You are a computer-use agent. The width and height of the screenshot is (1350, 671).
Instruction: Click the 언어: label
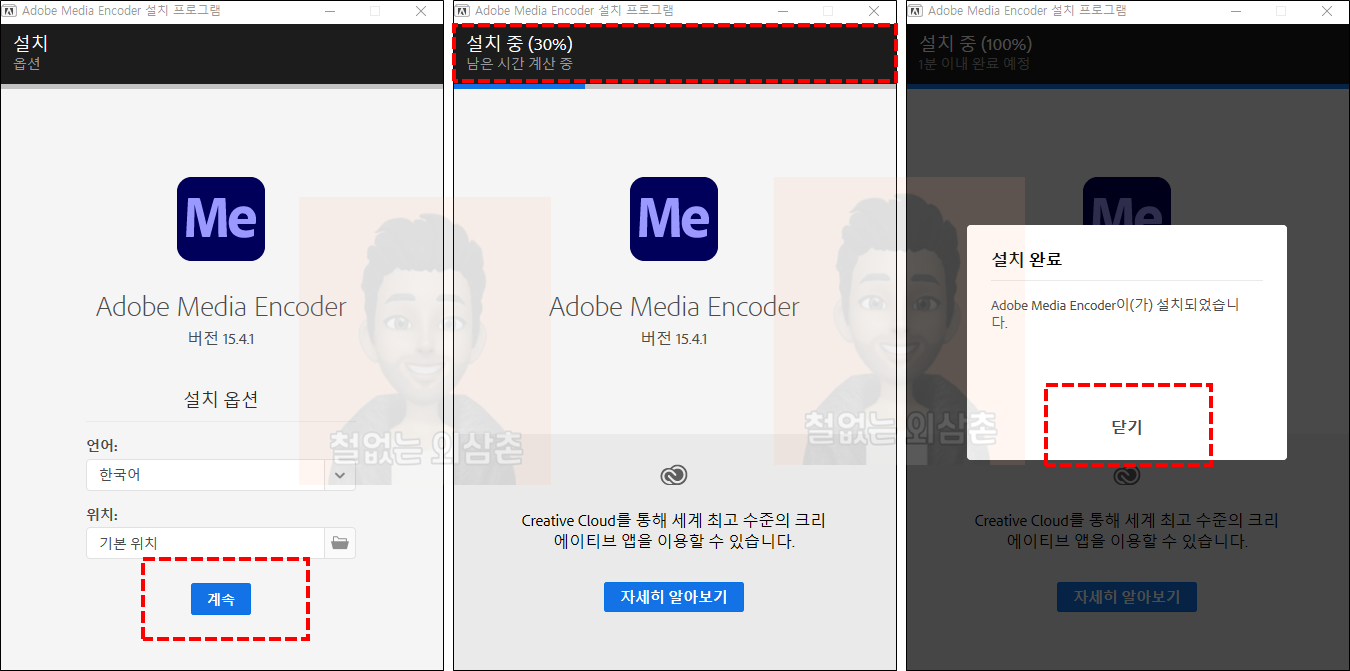tap(102, 445)
